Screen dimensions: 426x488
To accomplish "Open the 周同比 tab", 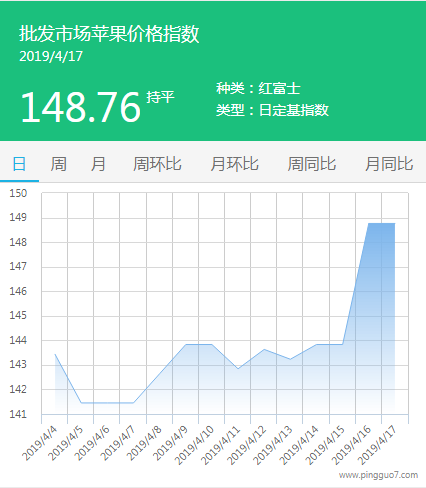I will coord(312,164).
